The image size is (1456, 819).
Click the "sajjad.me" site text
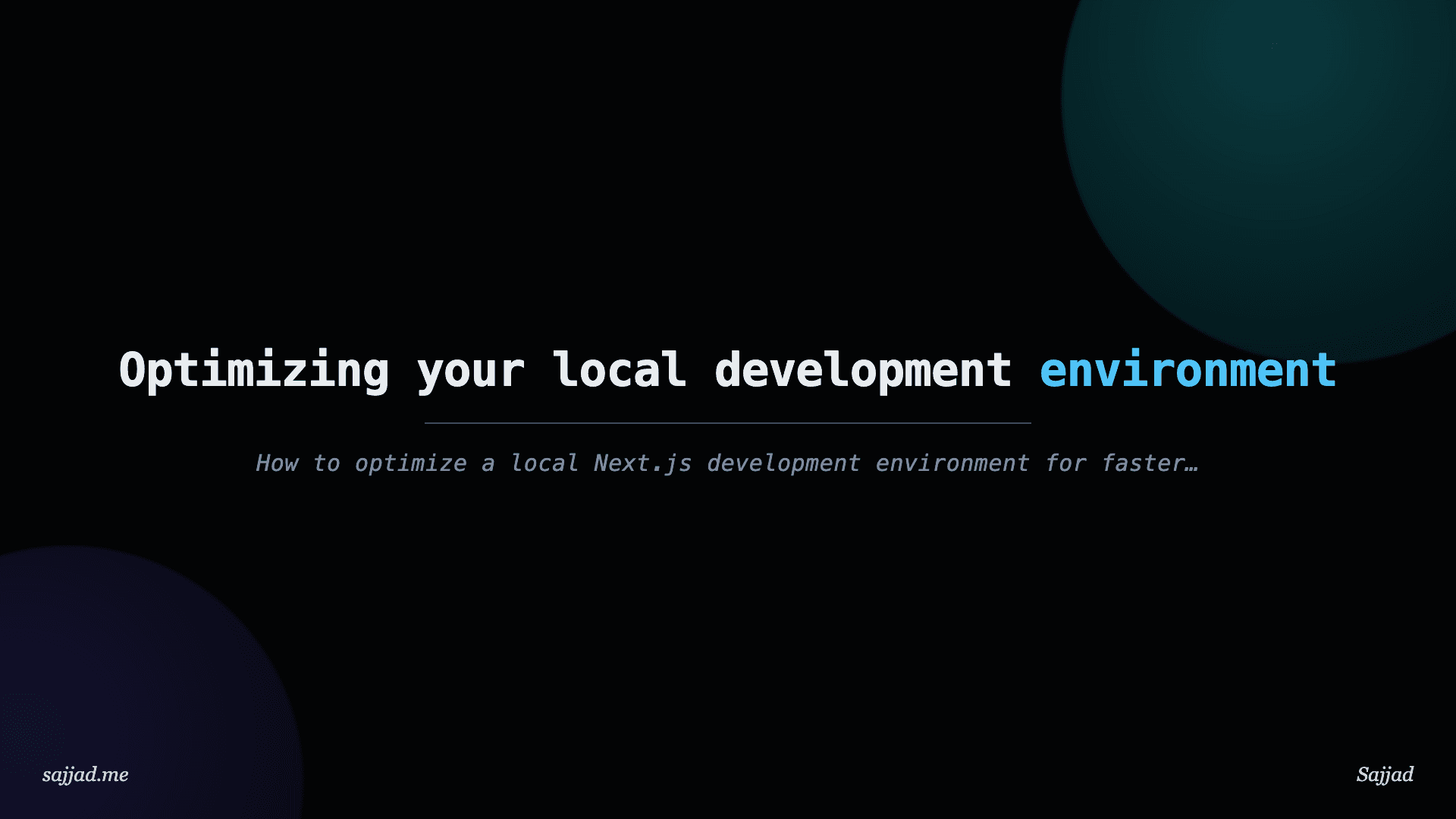coord(86,774)
